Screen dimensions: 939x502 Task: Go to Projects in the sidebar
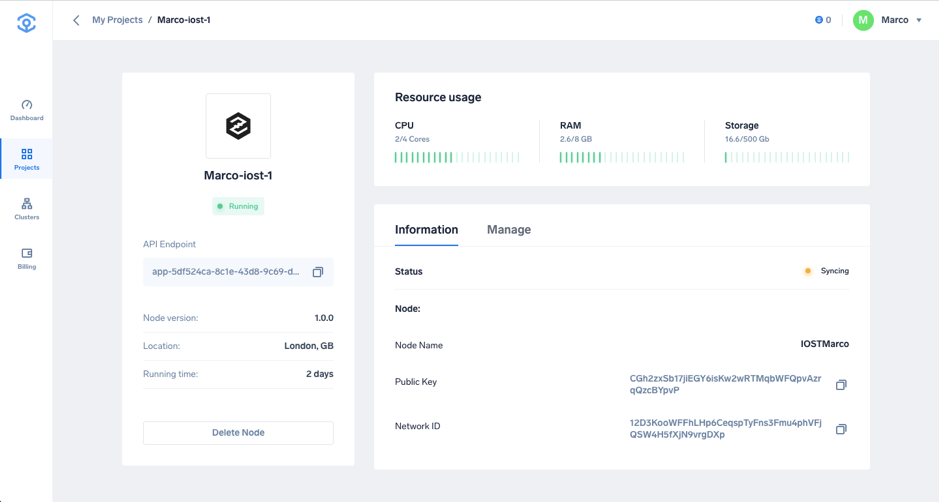[x=26, y=159]
